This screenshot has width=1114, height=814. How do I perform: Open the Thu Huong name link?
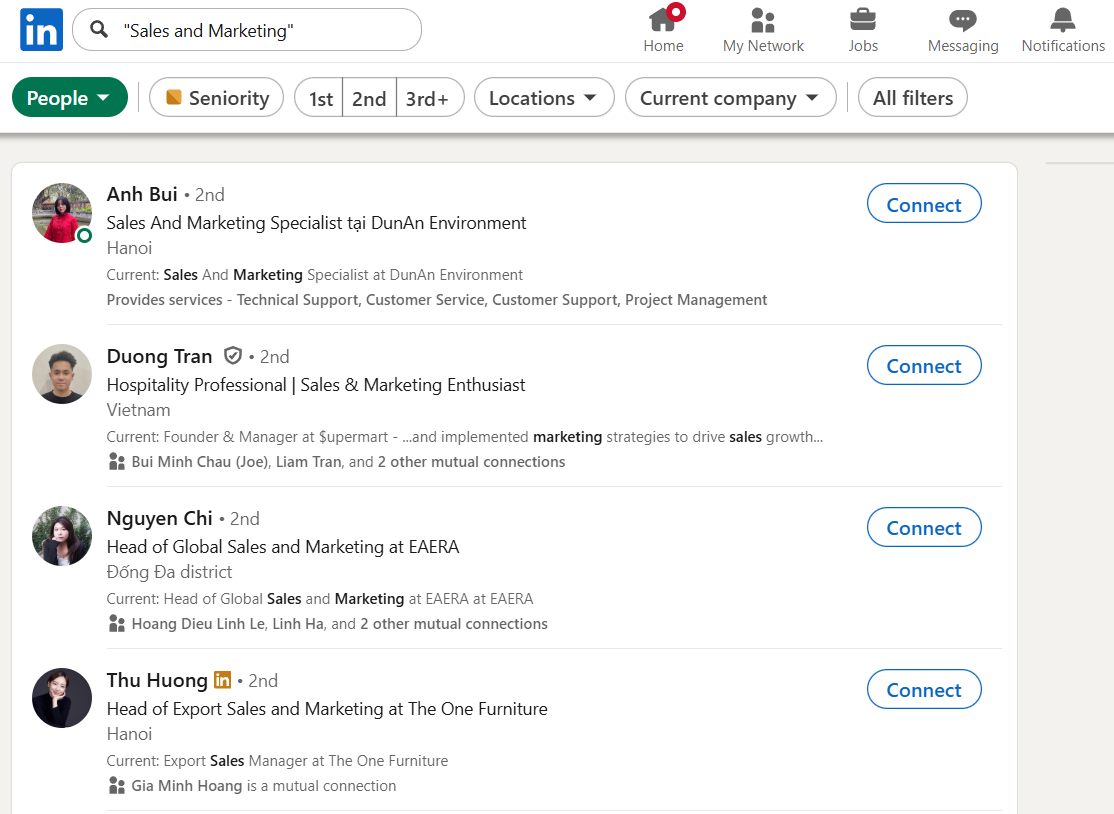(x=157, y=680)
